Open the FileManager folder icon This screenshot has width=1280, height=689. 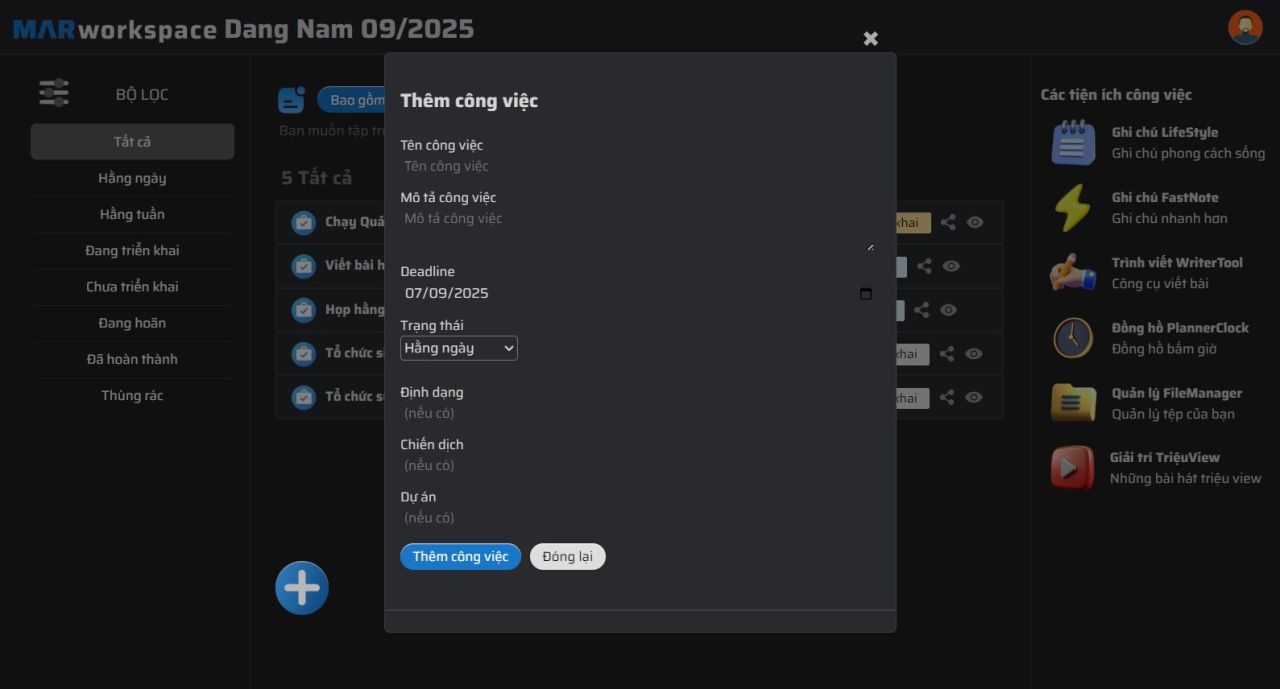(1073, 402)
